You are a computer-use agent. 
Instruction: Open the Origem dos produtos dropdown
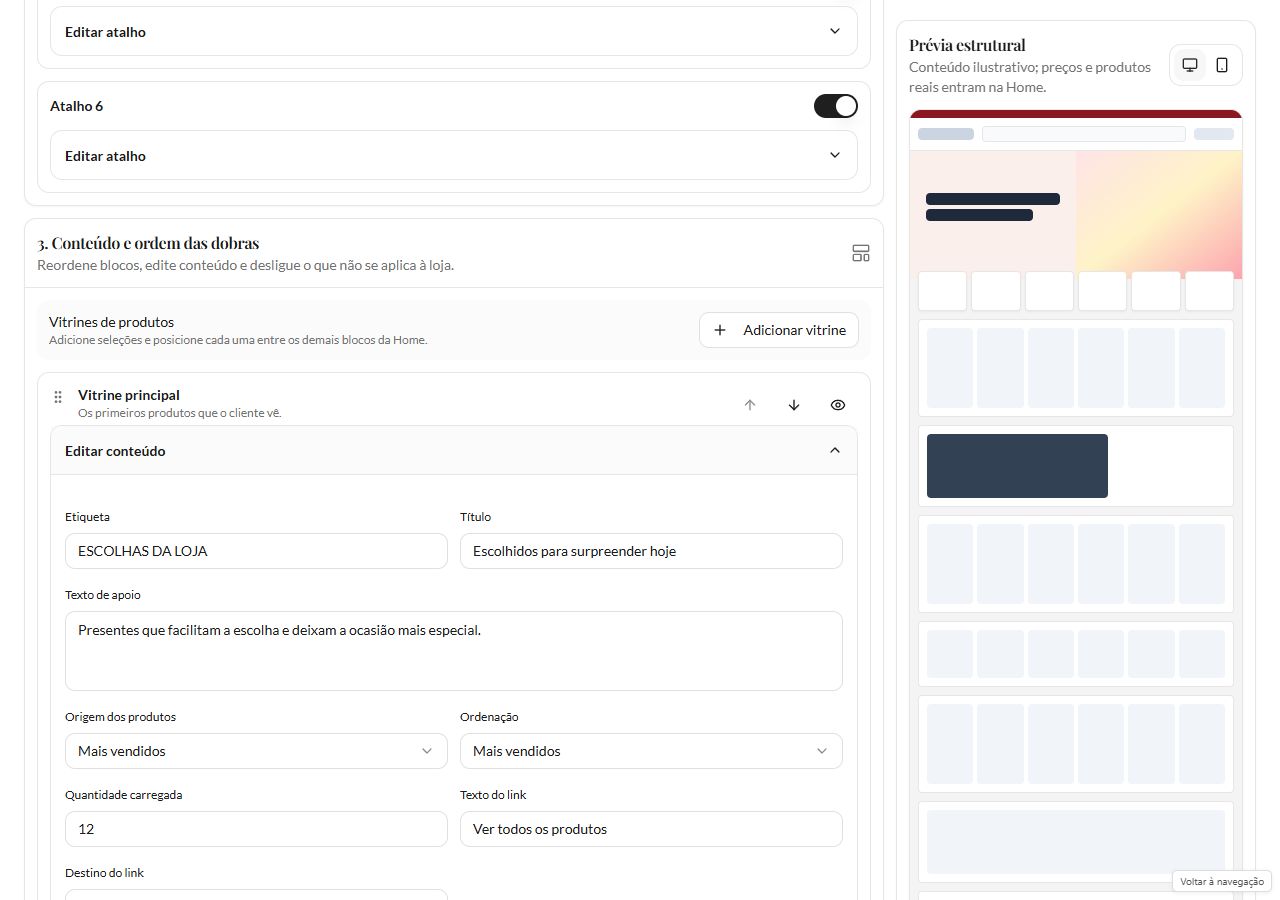[256, 751]
